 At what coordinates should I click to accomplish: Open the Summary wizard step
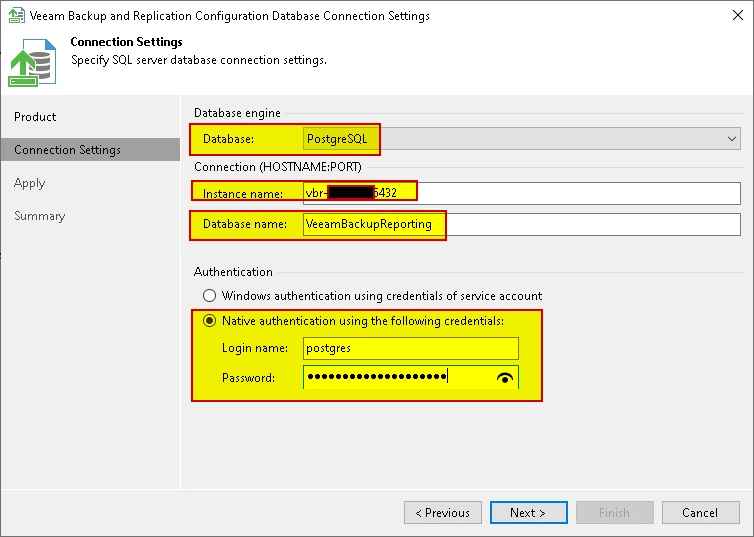click(39, 216)
